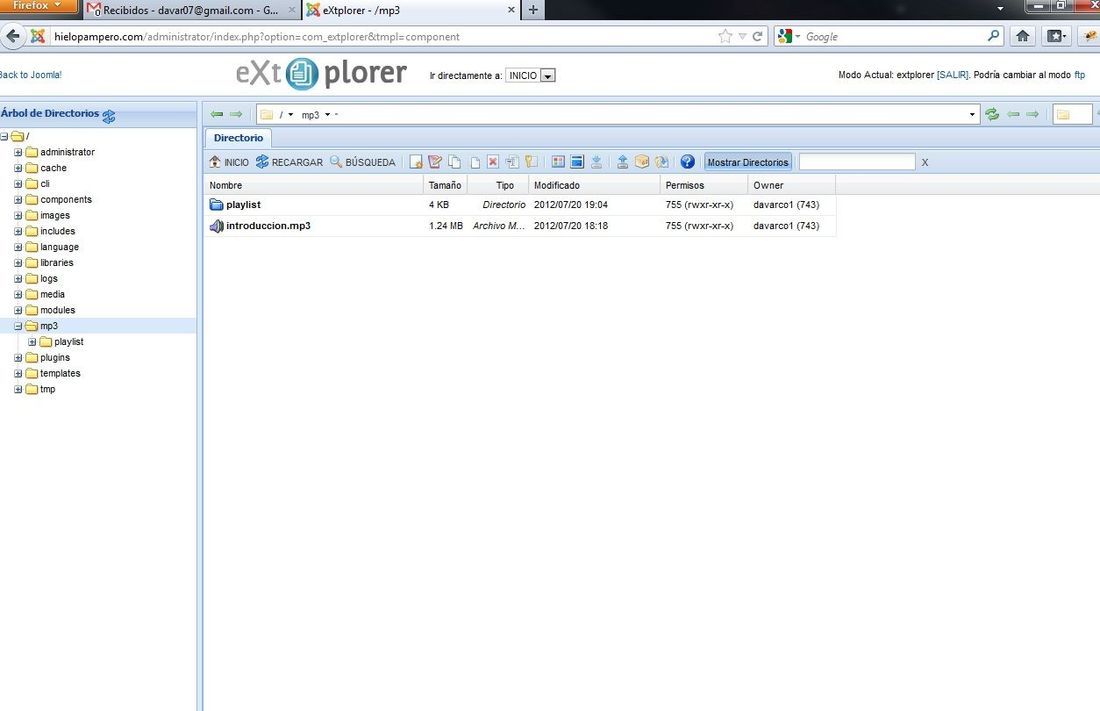The width and height of the screenshot is (1100, 711).
Task: Select the templates folder in tree
Action: [x=60, y=373]
